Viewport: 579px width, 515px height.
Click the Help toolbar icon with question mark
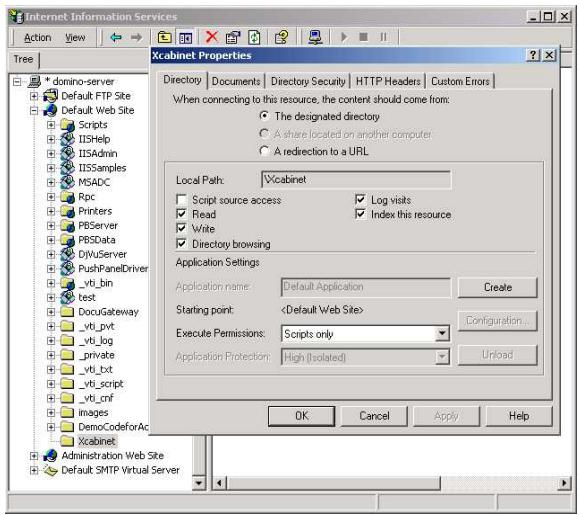(x=281, y=37)
